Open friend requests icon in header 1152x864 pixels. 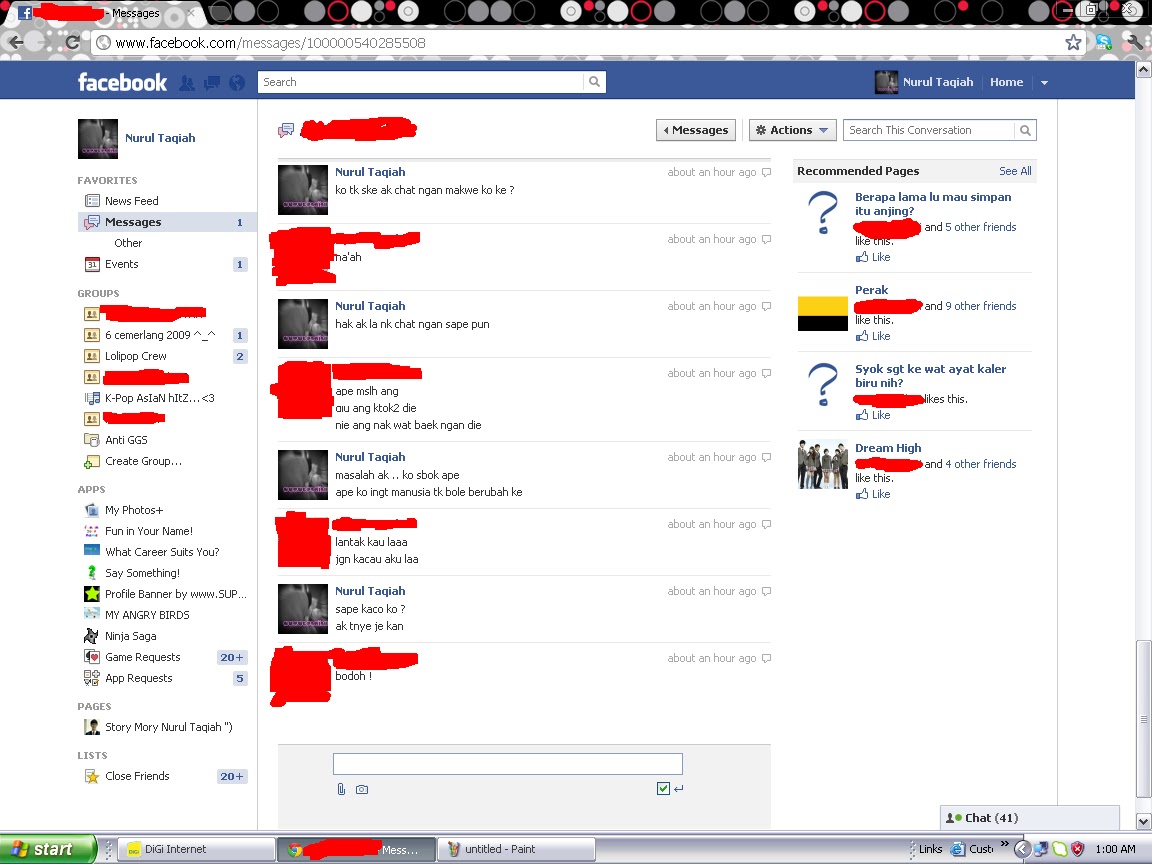[187, 83]
